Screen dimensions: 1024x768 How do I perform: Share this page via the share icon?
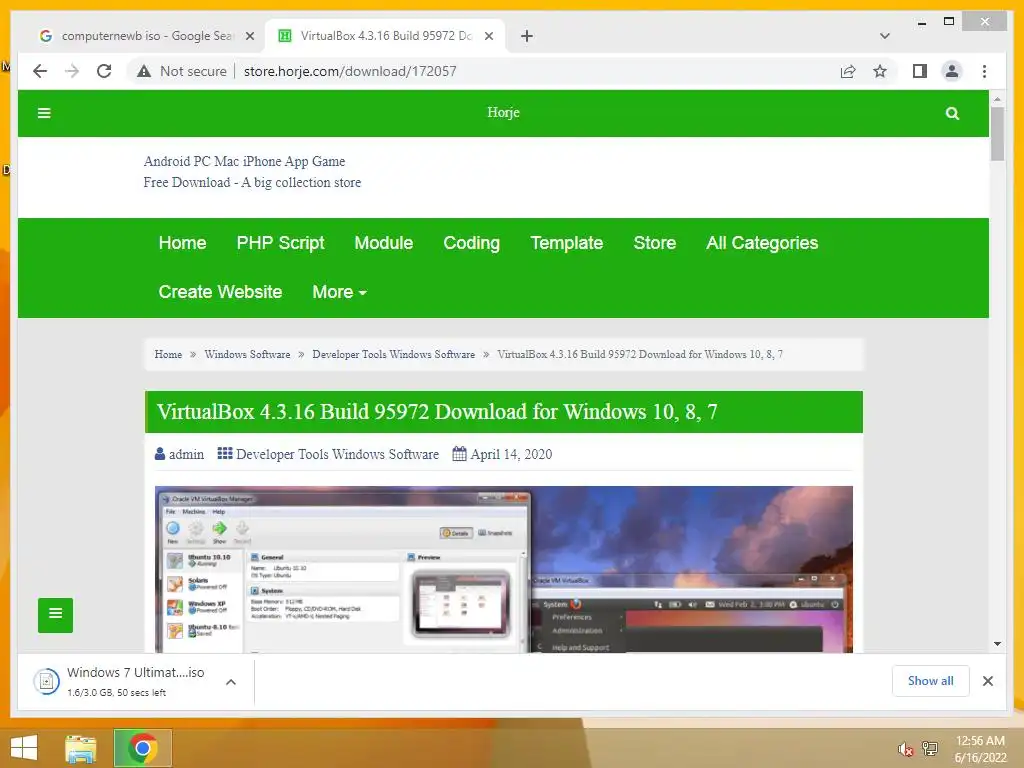tap(848, 71)
